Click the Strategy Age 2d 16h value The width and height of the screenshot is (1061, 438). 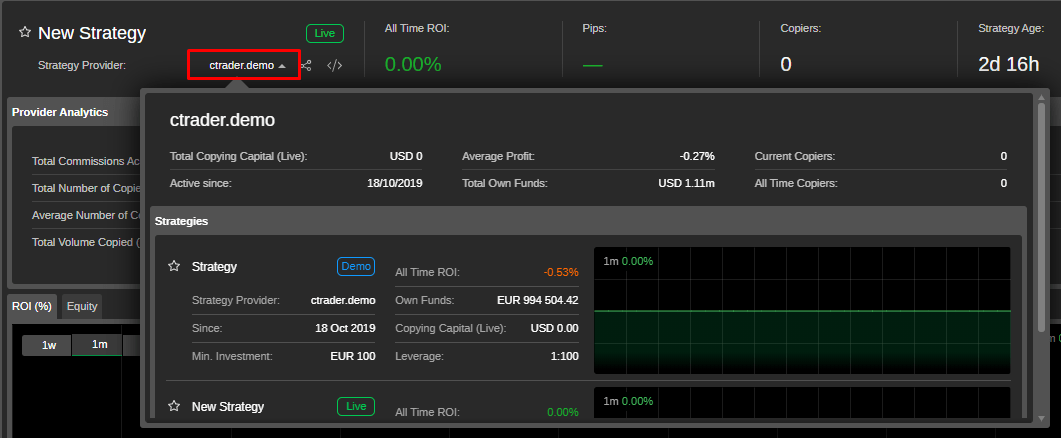pos(1008,64)
